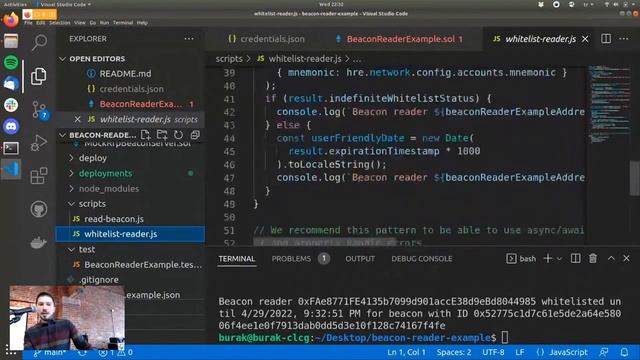The width and height of the screenshot is (640, 360).
Task: Open Files manager from the dock
Action: [11, 41]
